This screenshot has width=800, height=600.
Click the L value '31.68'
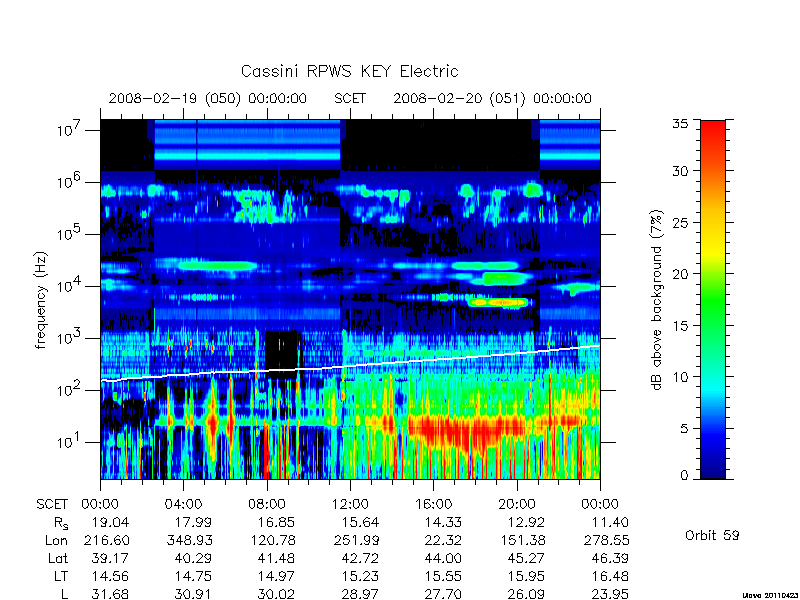[110, 594]
